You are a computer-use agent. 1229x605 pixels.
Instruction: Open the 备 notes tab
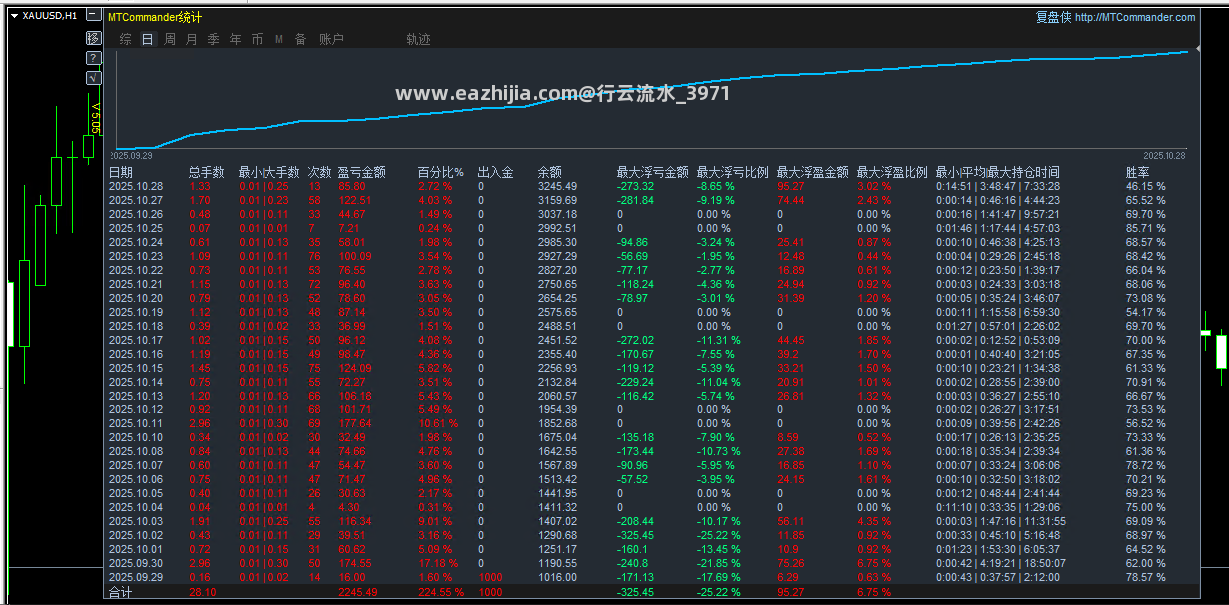click(300, 39)
